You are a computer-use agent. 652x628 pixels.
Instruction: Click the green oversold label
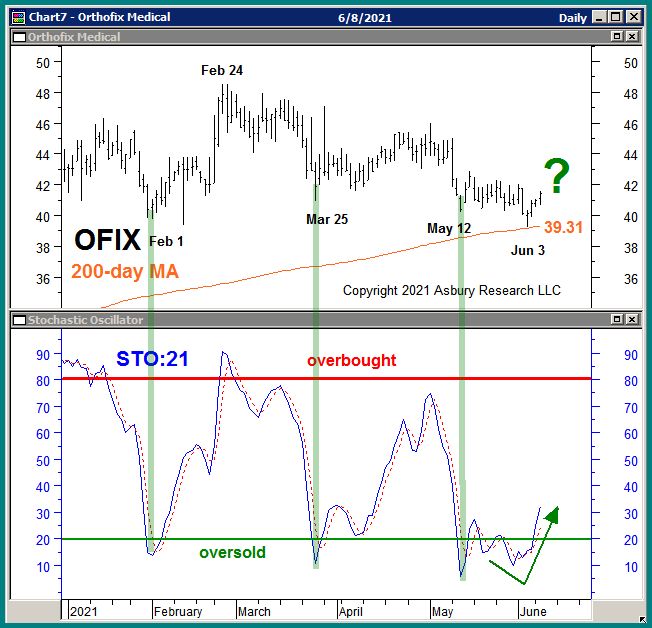point(232,552)
